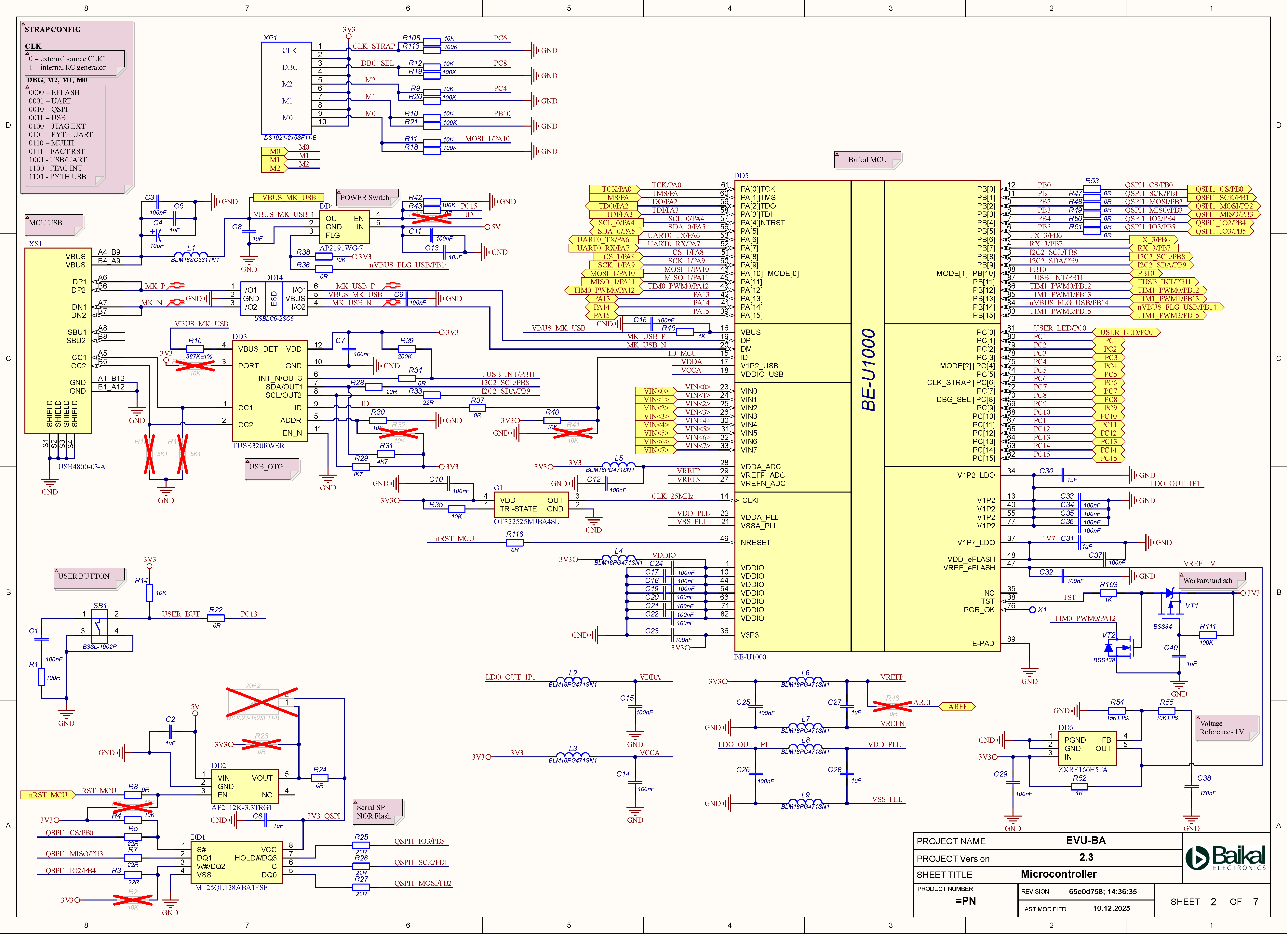The image size is (1288, 934).
Task: Click the EVU-BA project name value
Action: (x=1086, y=840)
